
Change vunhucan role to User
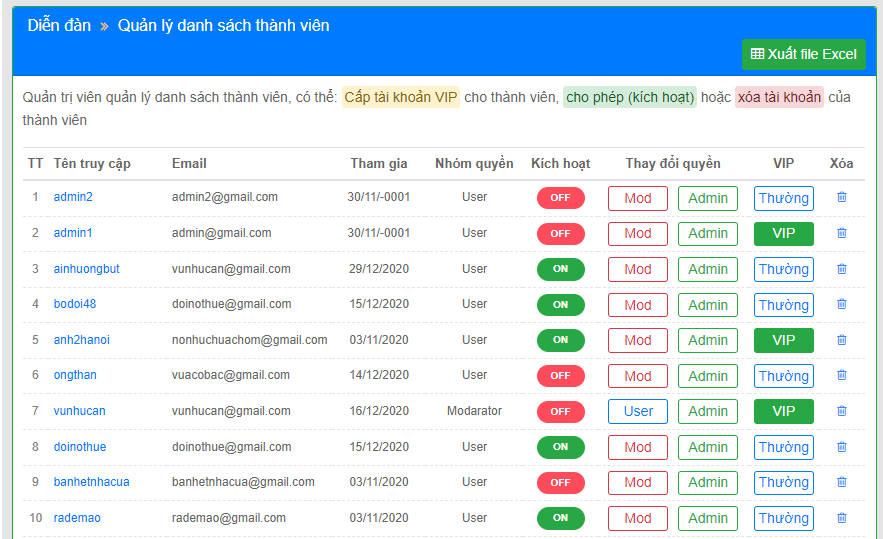[x=637, y=411]
